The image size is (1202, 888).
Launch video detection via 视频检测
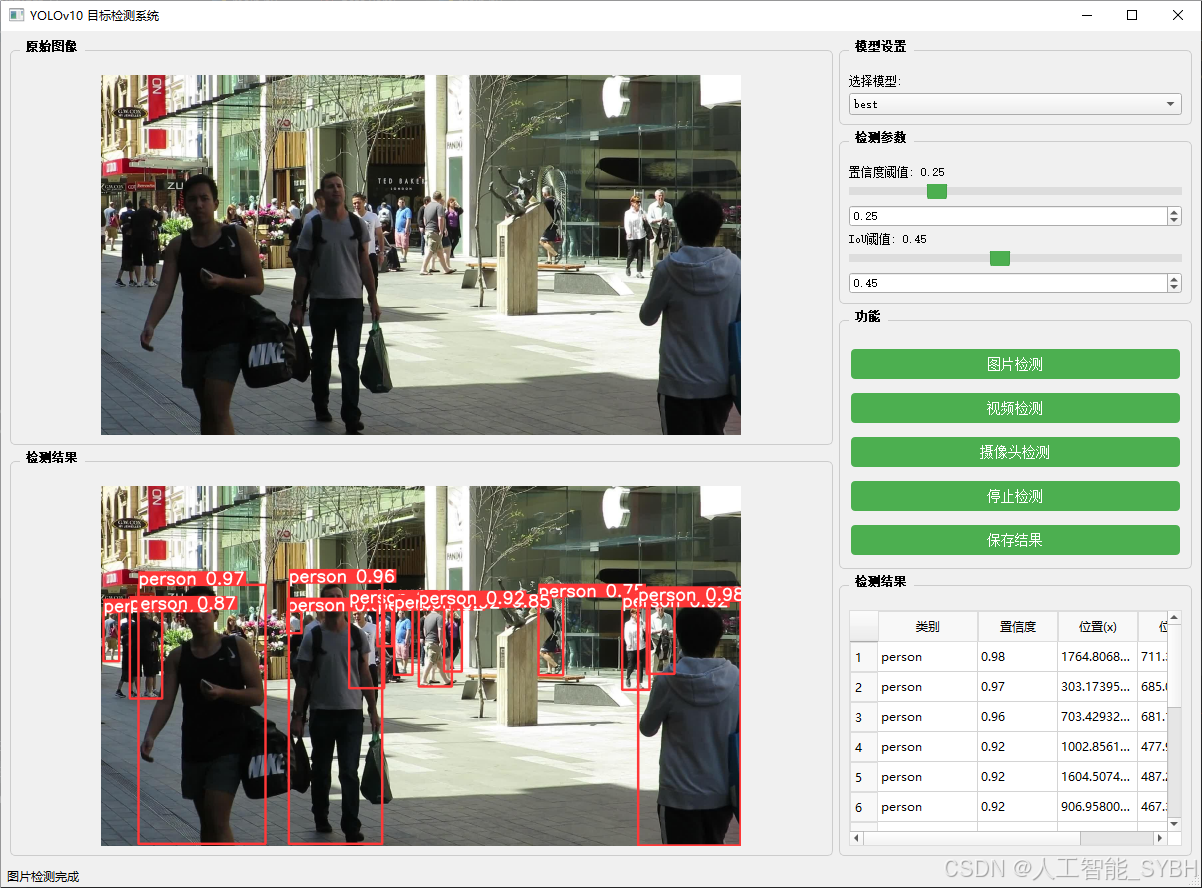pos(1014,408)
